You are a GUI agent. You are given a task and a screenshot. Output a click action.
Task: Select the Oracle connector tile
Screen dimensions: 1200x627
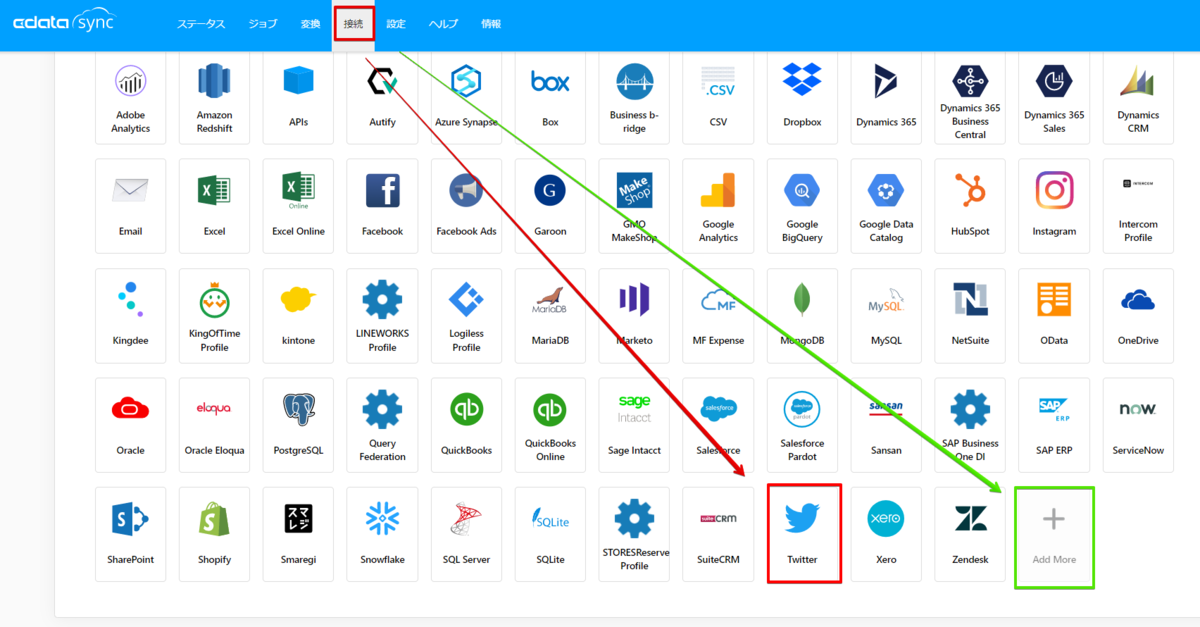pyautogui.click(x=131, y=425)
